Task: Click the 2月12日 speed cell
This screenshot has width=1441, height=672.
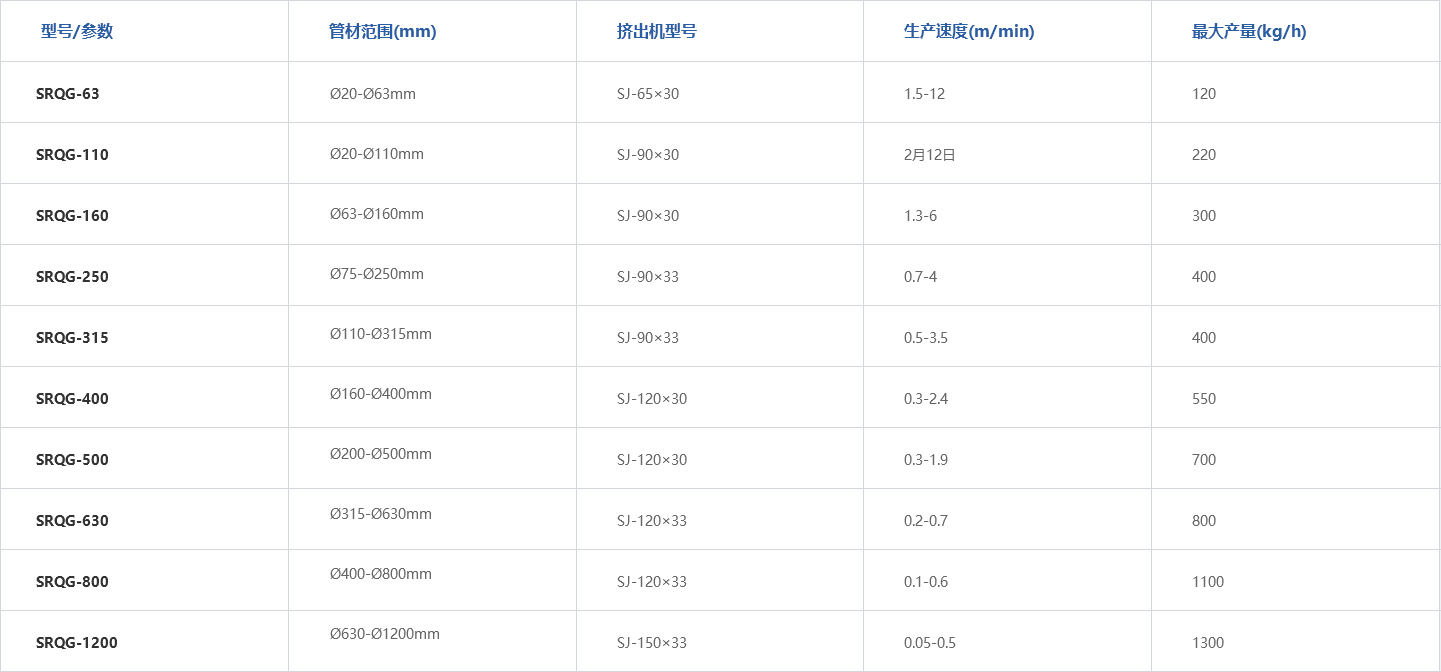Action: (929, 155)
